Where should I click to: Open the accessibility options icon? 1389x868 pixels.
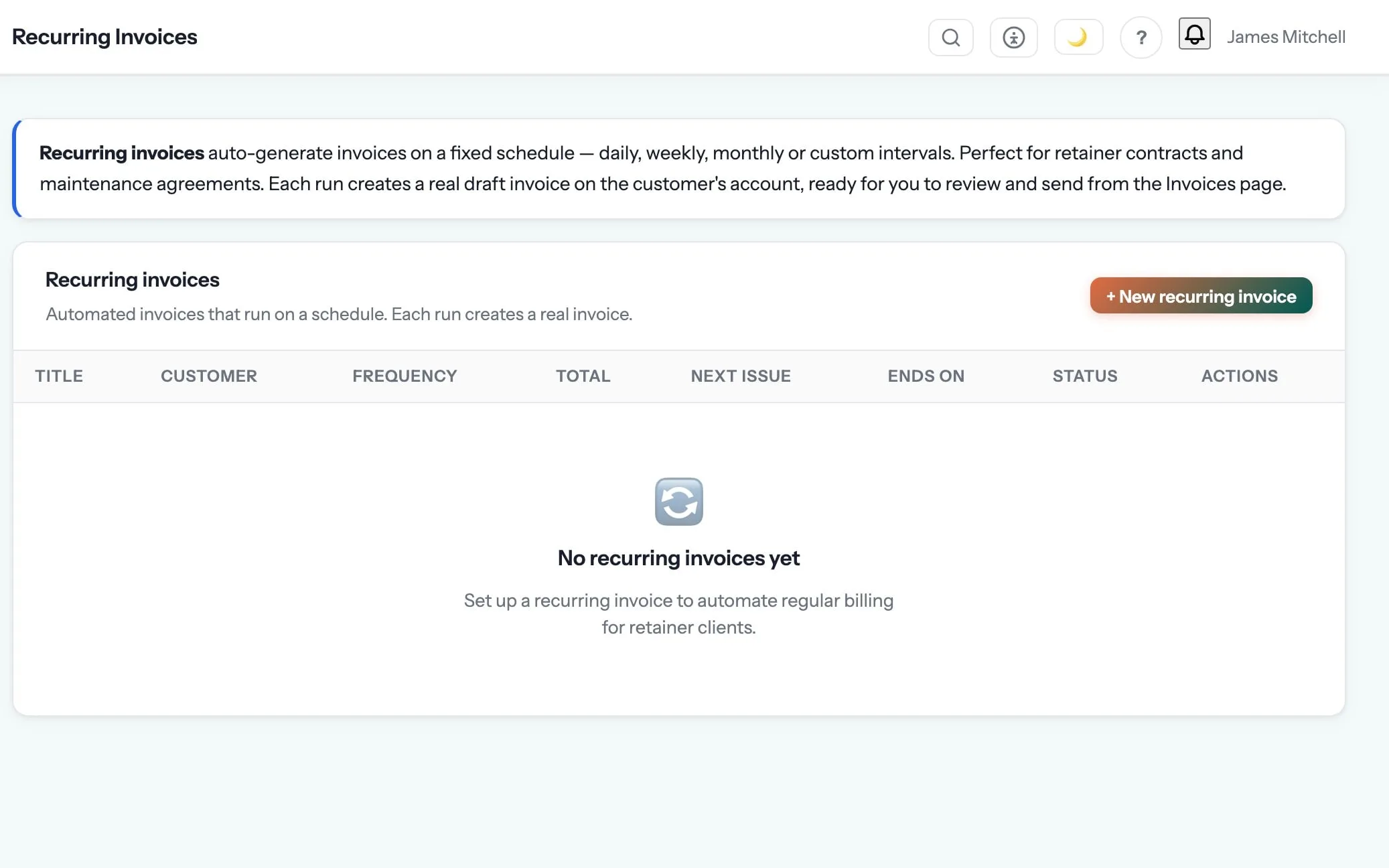[x=1013, y=38]
